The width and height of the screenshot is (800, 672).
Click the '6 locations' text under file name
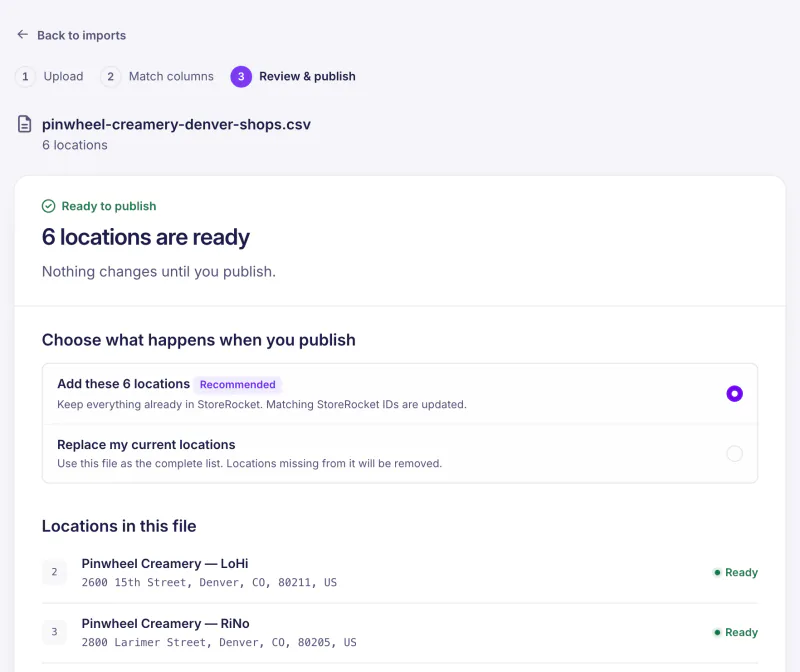click(74, 145)
